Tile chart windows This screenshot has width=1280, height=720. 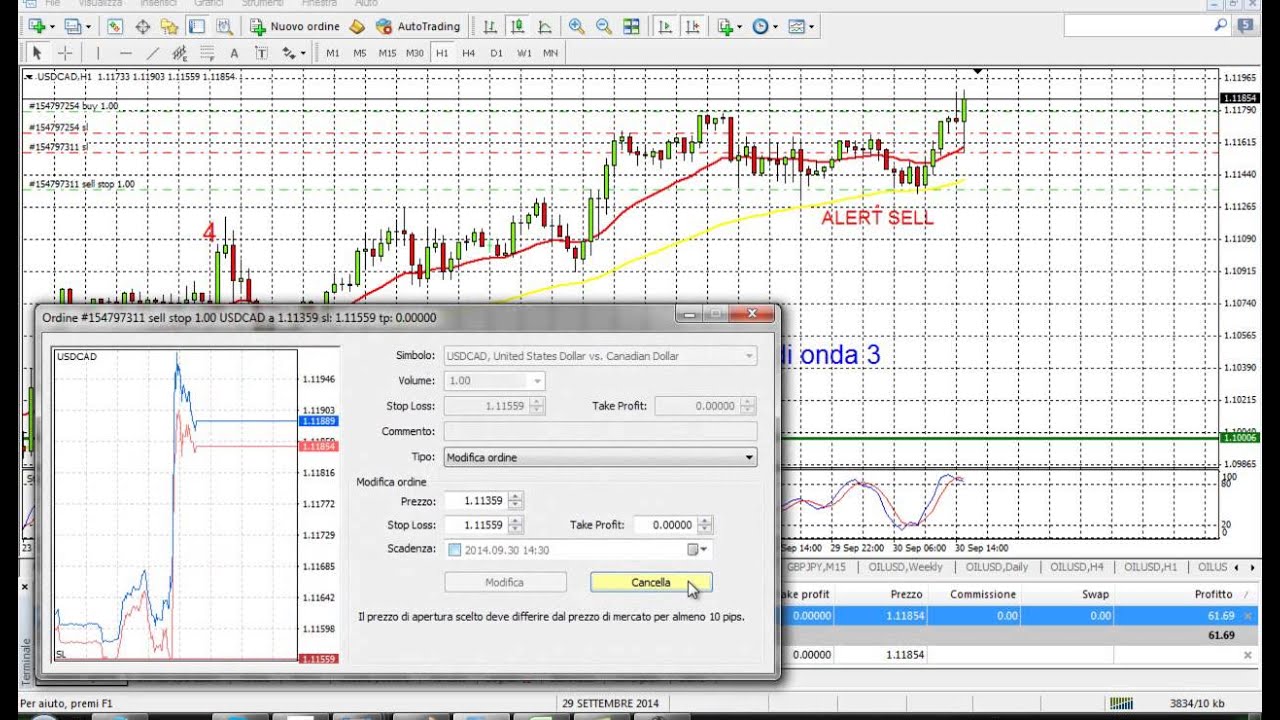[x=631, y=26]
